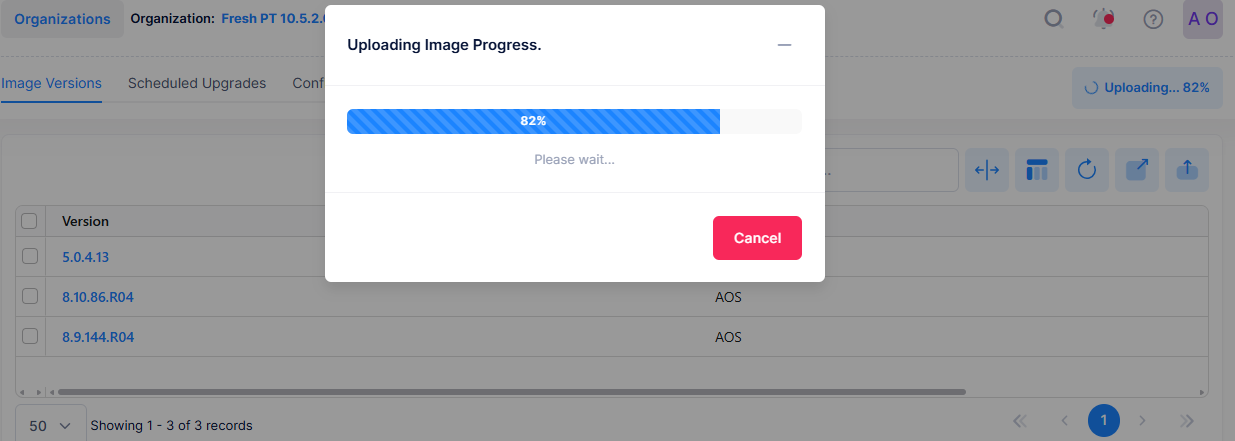Click the export table icon

[1137, 170]
